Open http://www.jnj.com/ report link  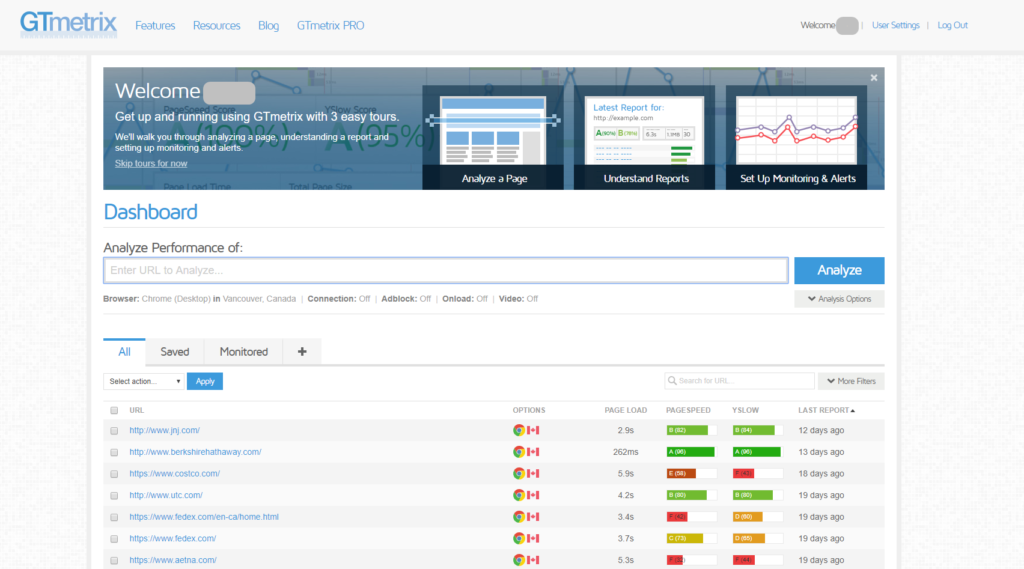165,431
